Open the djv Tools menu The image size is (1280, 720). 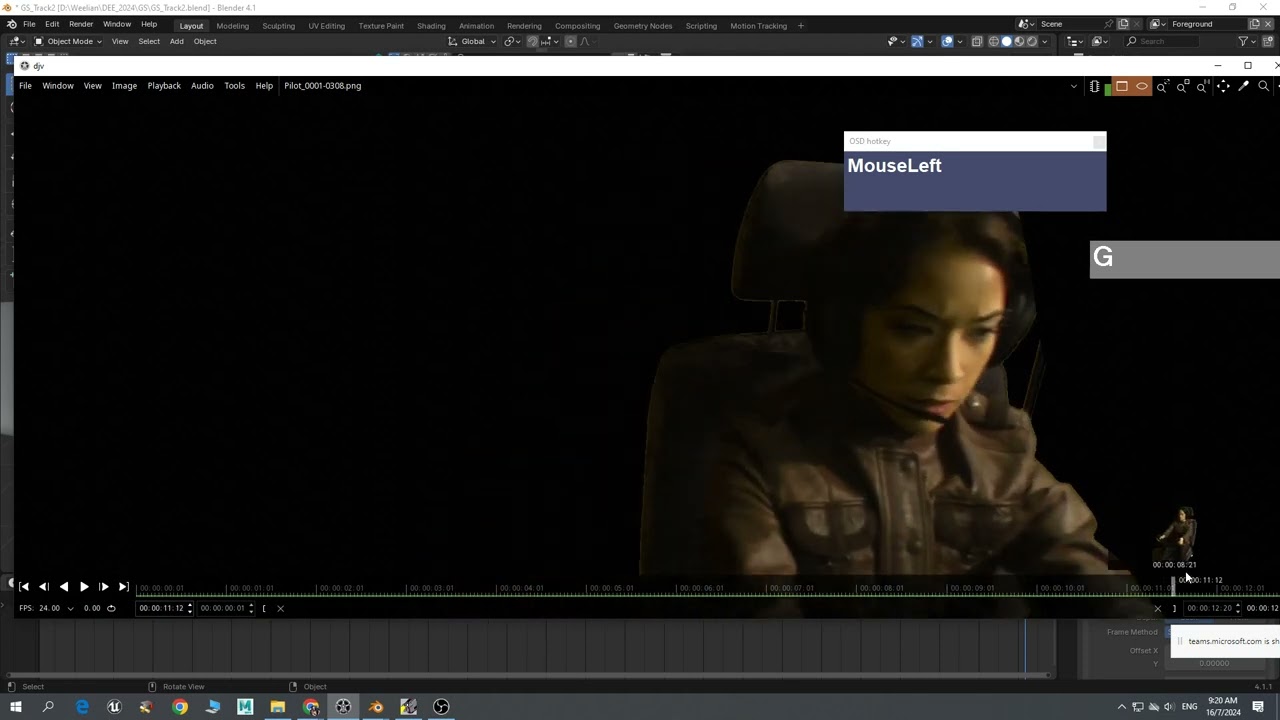click(234, 86)
